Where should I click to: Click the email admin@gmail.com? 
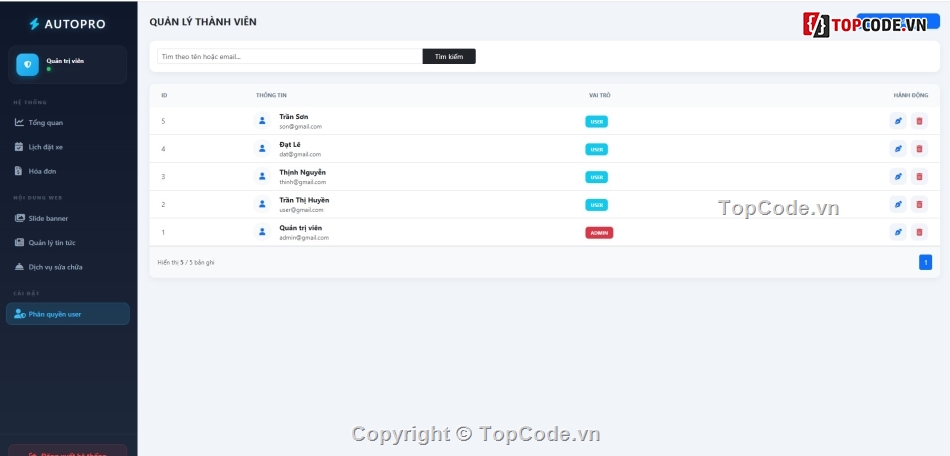[304, 238]
